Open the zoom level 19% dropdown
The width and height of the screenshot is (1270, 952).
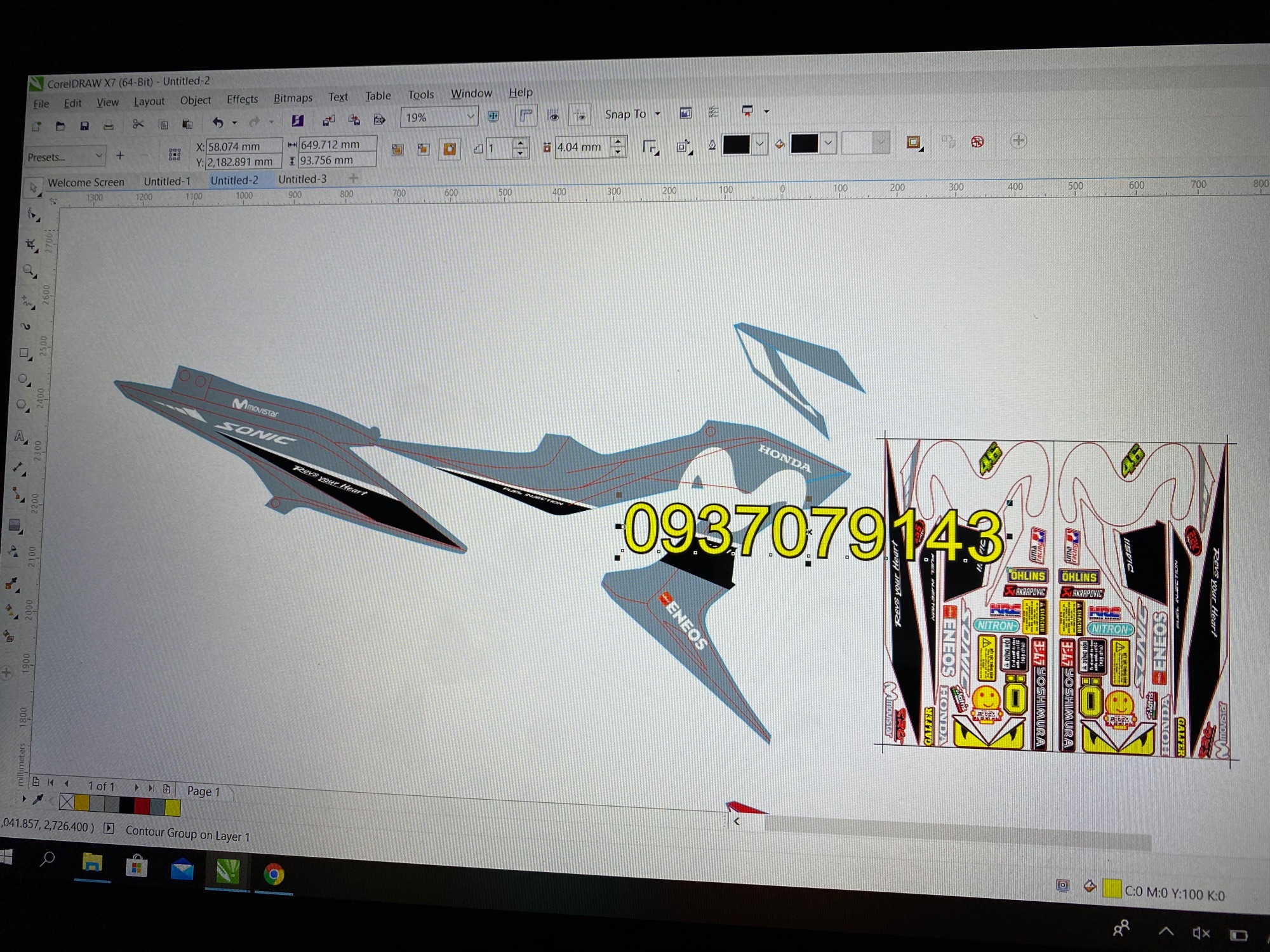471,116
